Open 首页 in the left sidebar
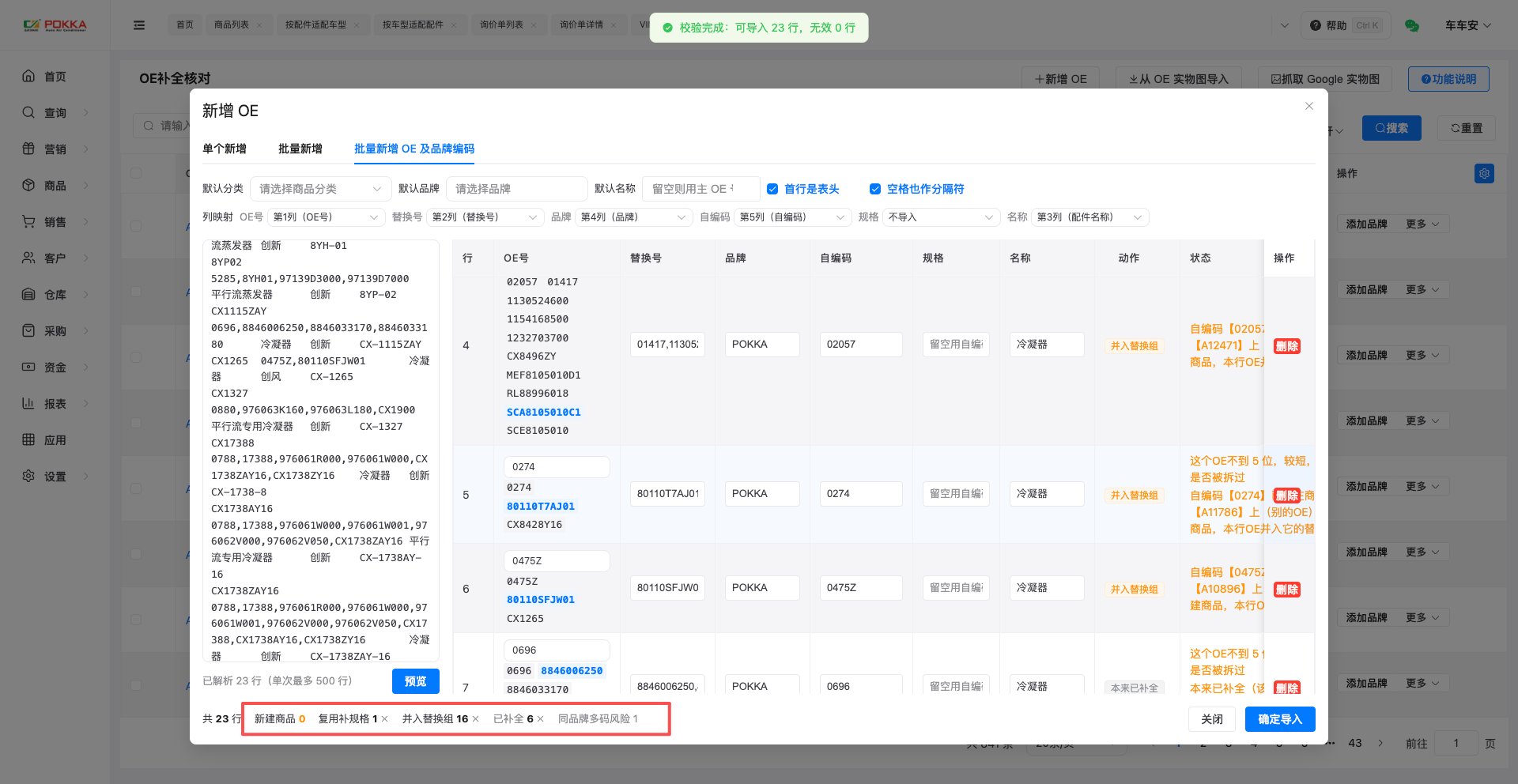1518x784 pixels. (x=55, y=77)
